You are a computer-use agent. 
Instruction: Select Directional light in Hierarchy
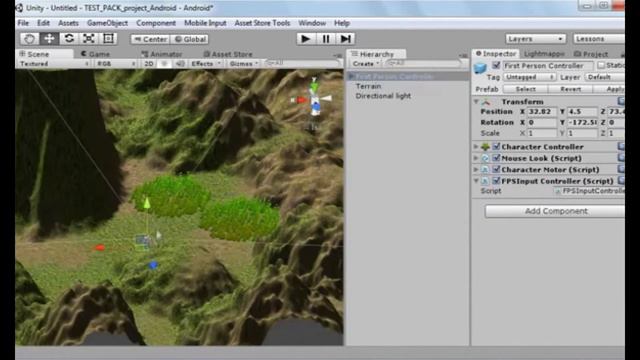pos(383,96)
